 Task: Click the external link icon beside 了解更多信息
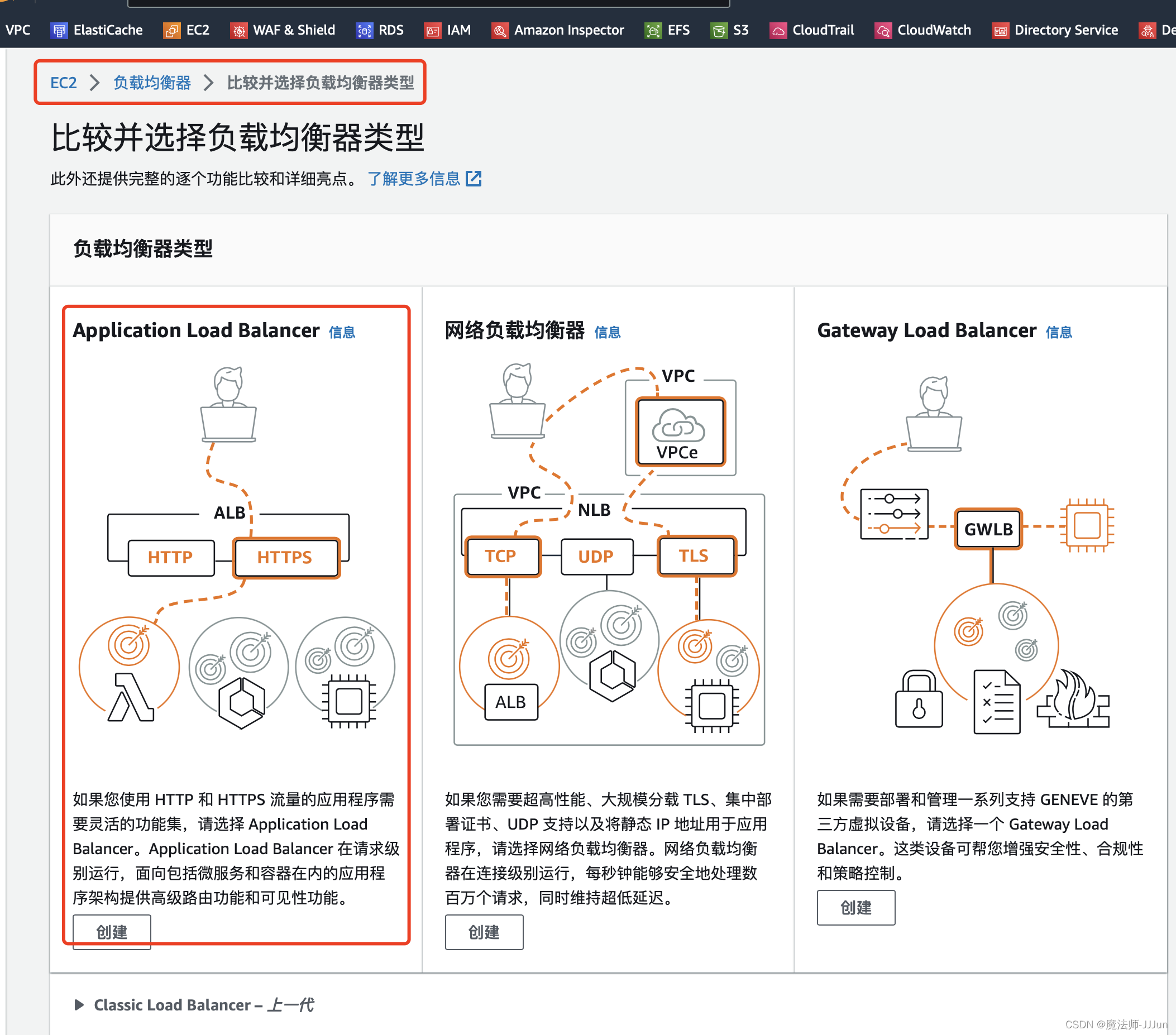click(474, 179)
